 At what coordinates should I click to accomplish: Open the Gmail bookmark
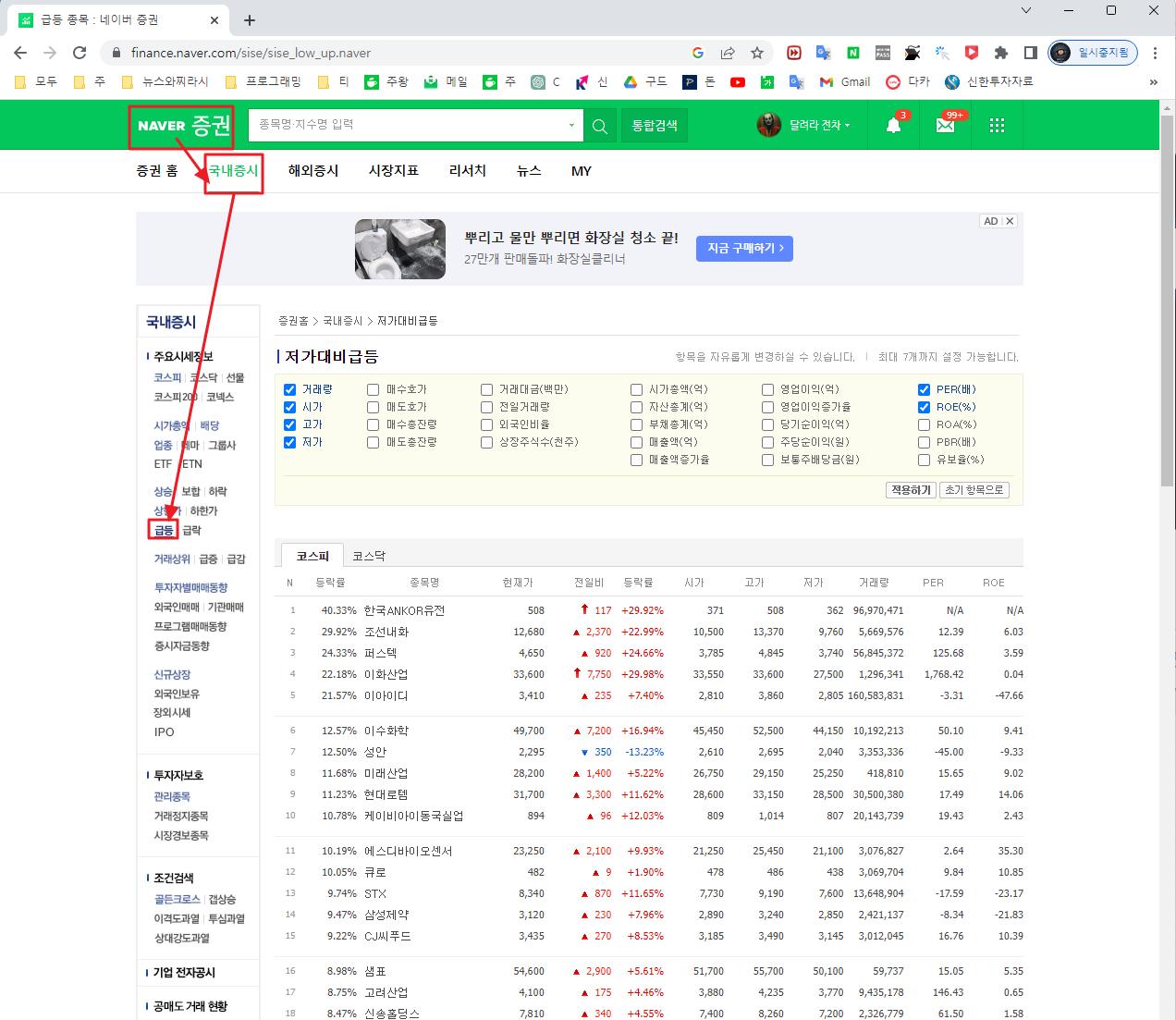(x=845, y=81)
